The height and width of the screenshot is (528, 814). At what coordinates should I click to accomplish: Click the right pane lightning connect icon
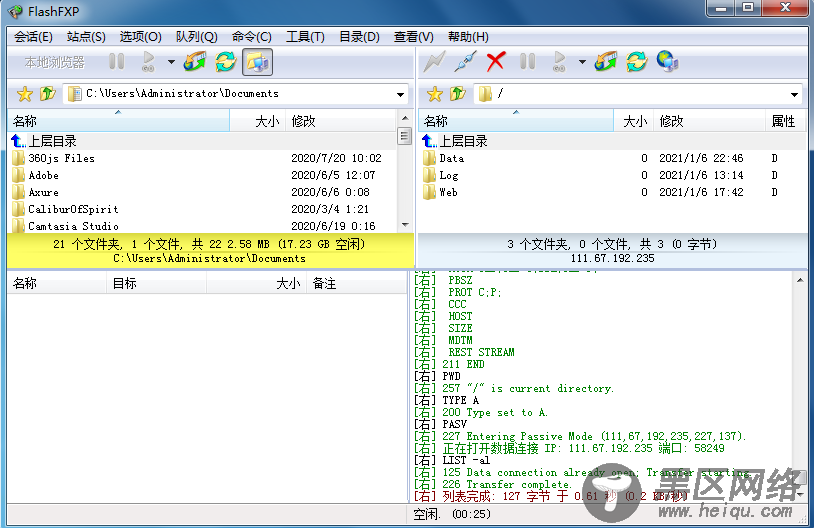point(434,62)
